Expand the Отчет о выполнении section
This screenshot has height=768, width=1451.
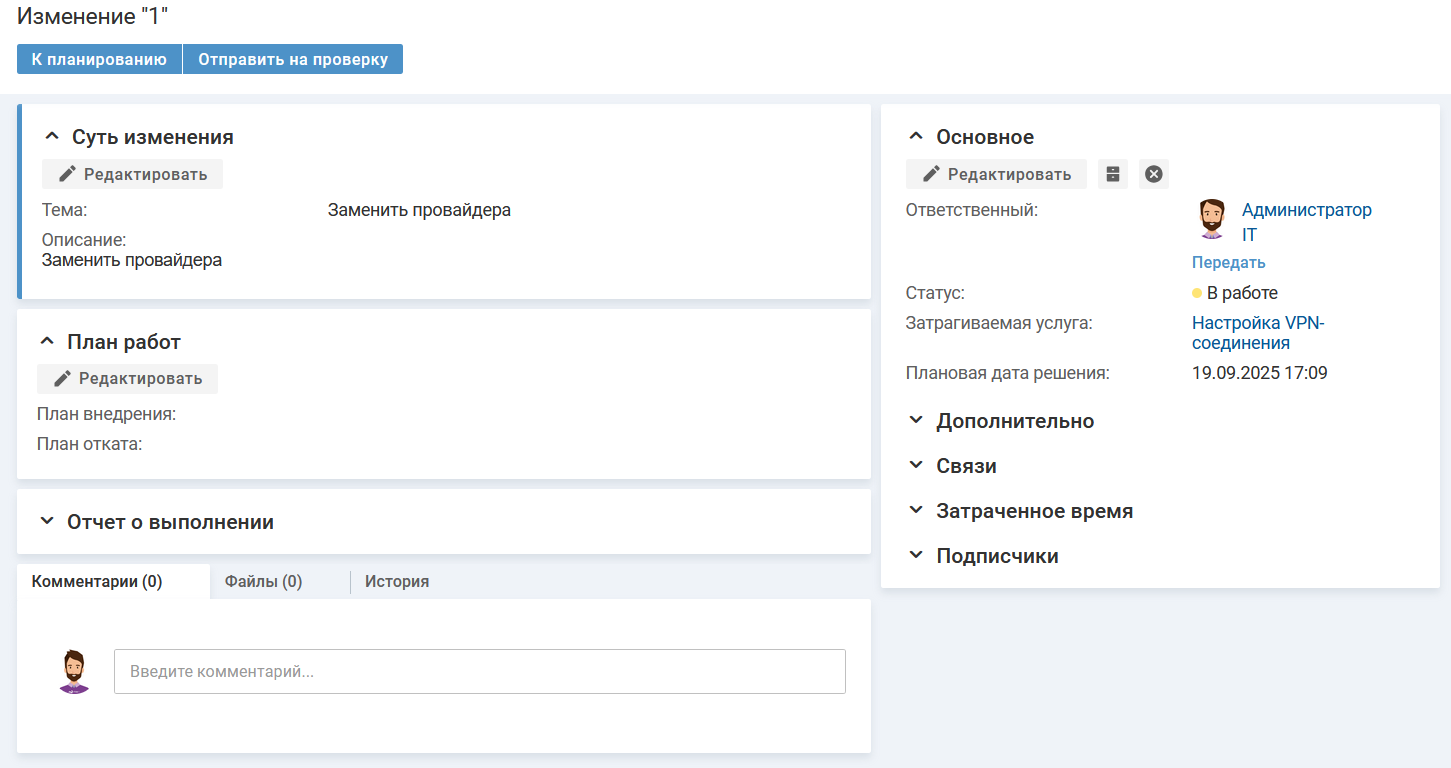(x=47, y=522)
